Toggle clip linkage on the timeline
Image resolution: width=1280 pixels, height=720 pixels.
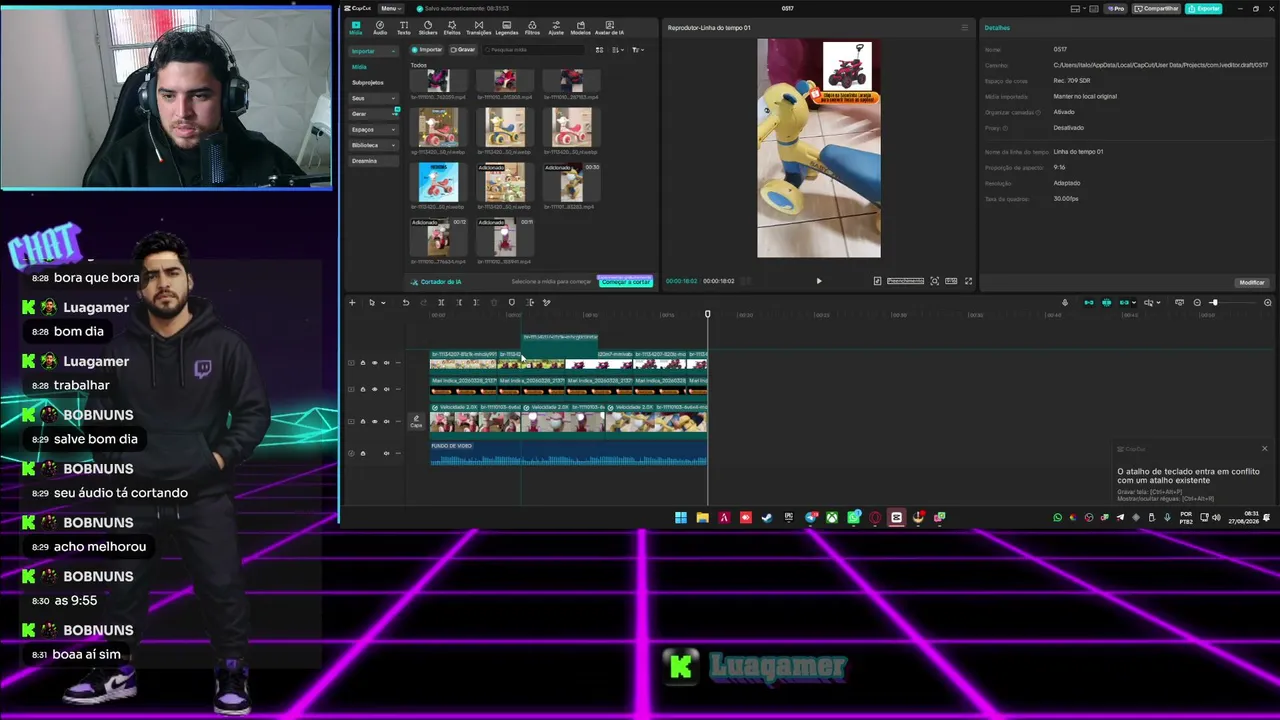click(1124, 302)
